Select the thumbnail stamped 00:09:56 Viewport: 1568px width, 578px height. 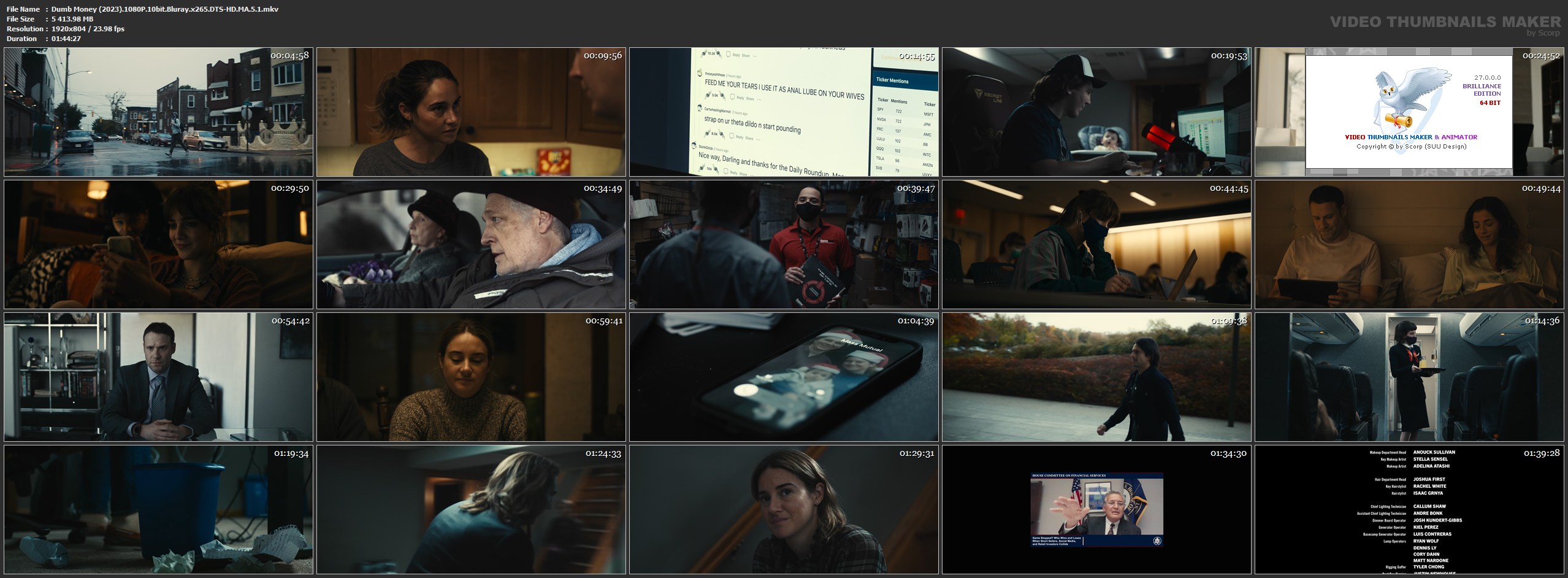(x=471, y=112)
